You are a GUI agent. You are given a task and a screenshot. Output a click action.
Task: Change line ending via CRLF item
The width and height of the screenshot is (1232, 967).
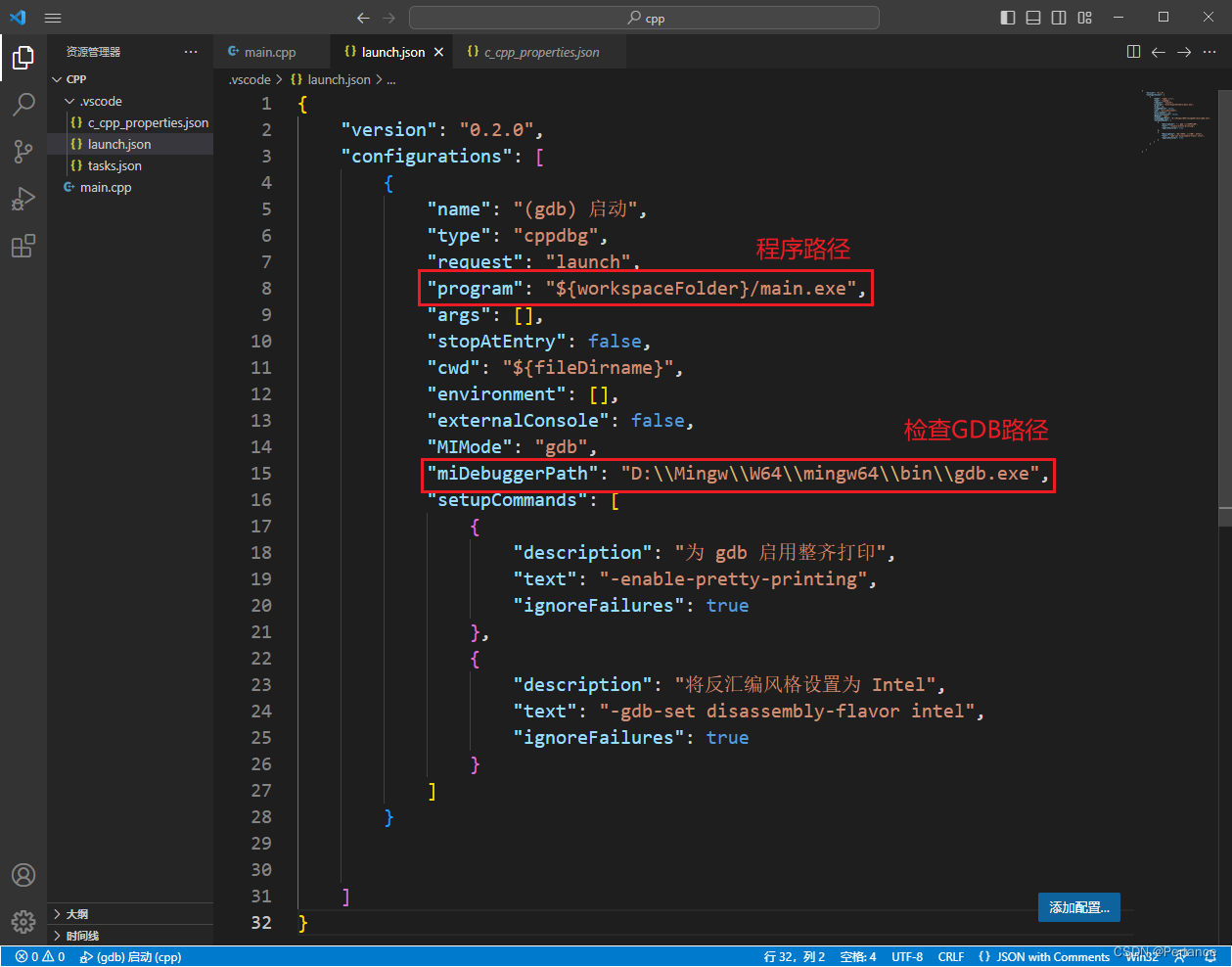951,956
